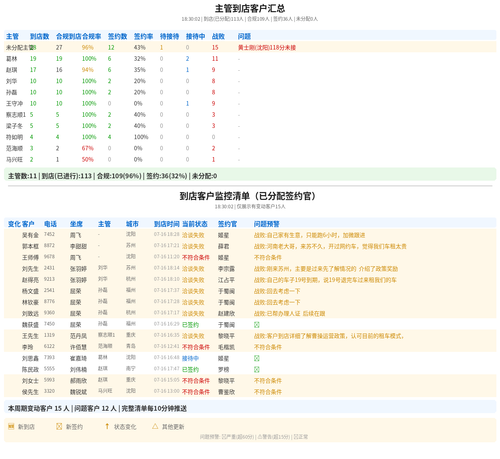500x459 pixels.
Task: Select customer 王师傅 in the monitoring list
Action: coord(30,258)
